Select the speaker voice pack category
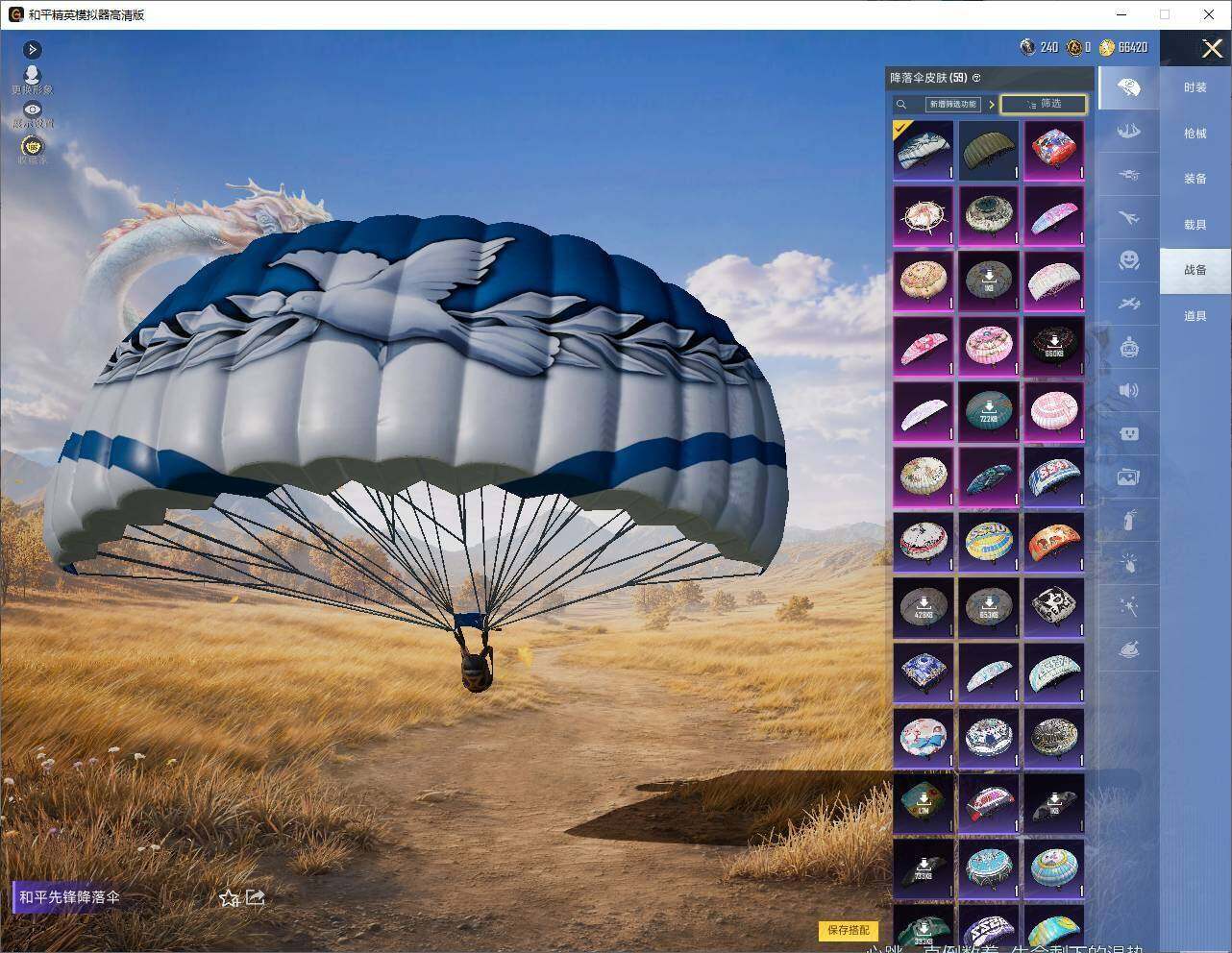Screen dimensions: 1232x953 pos(1128,390)
